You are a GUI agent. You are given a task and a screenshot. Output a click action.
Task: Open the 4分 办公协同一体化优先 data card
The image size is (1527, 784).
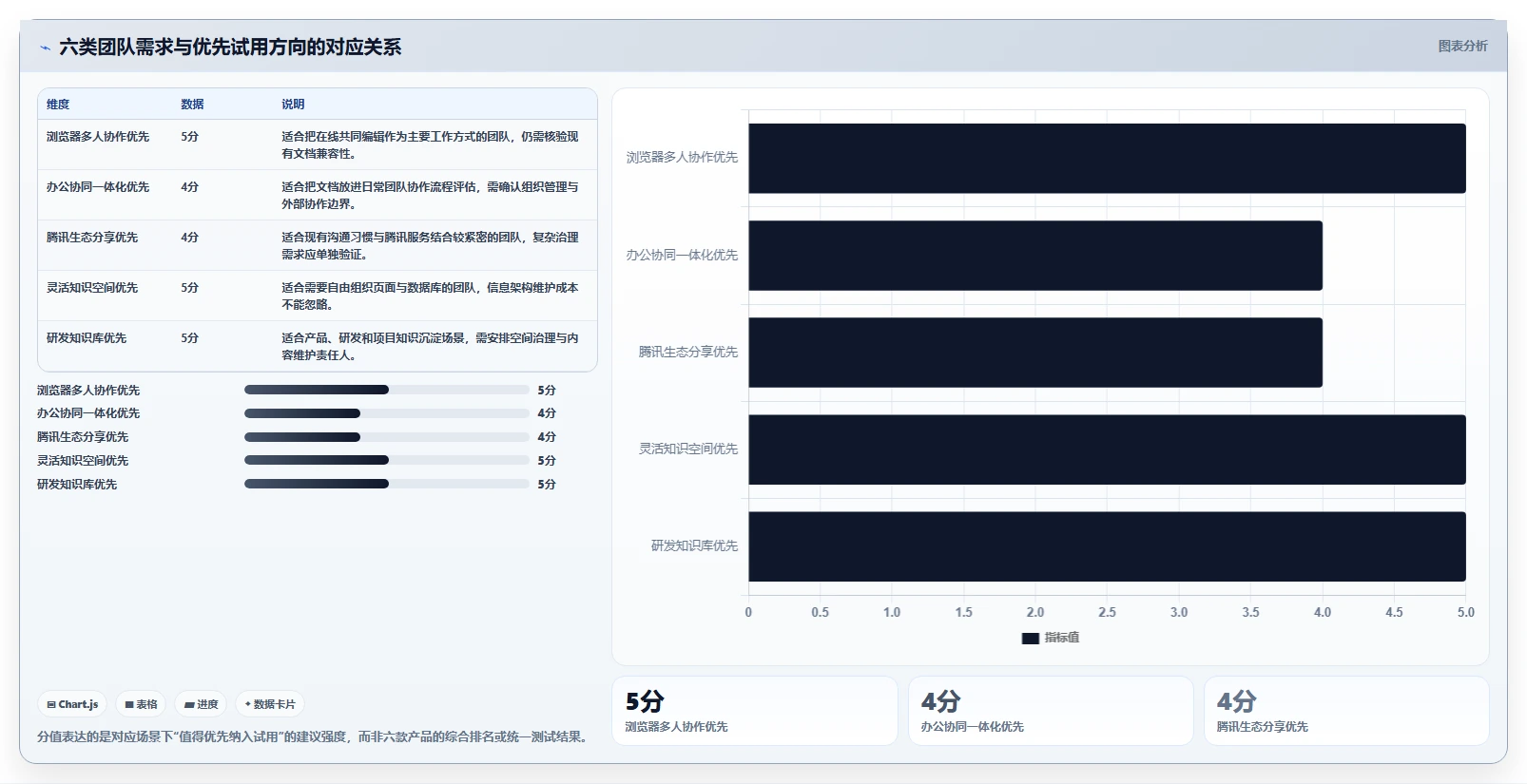[x=1051, y=711]
